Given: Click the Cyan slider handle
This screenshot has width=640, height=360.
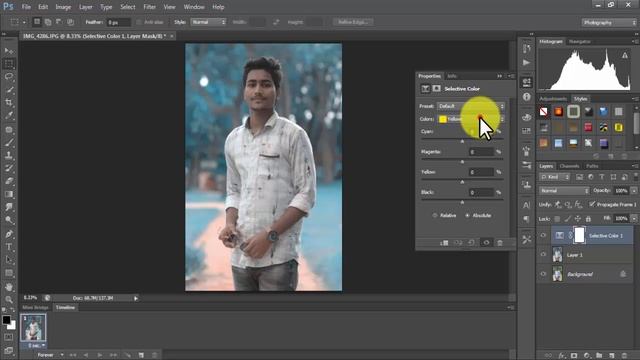Looking at the screenshot, I should [462, 141].
